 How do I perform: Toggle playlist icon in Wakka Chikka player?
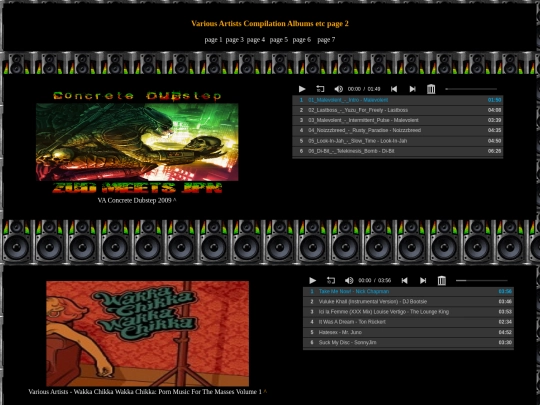pos(442,281)
